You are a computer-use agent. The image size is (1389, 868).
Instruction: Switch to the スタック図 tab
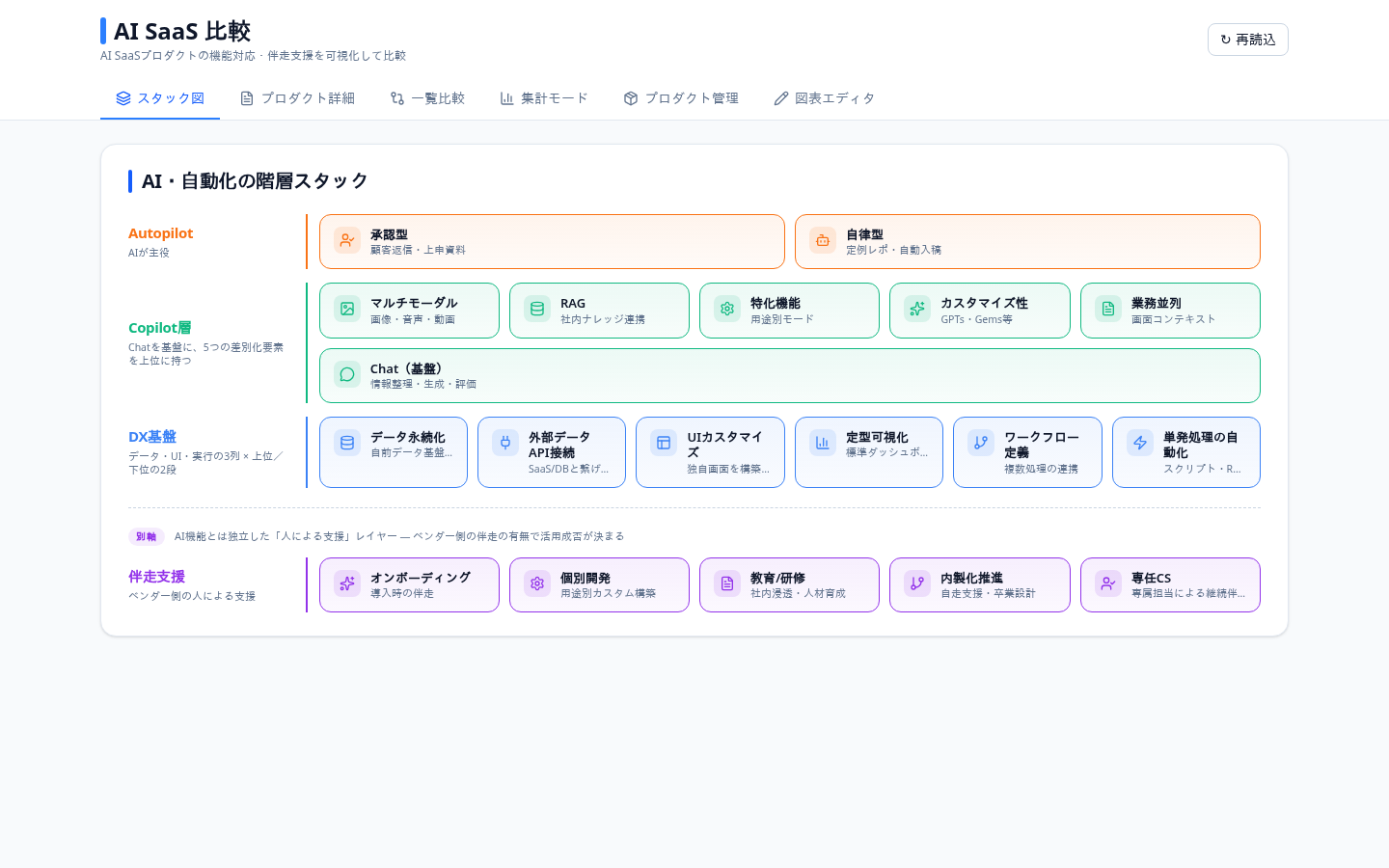[160, 98]
